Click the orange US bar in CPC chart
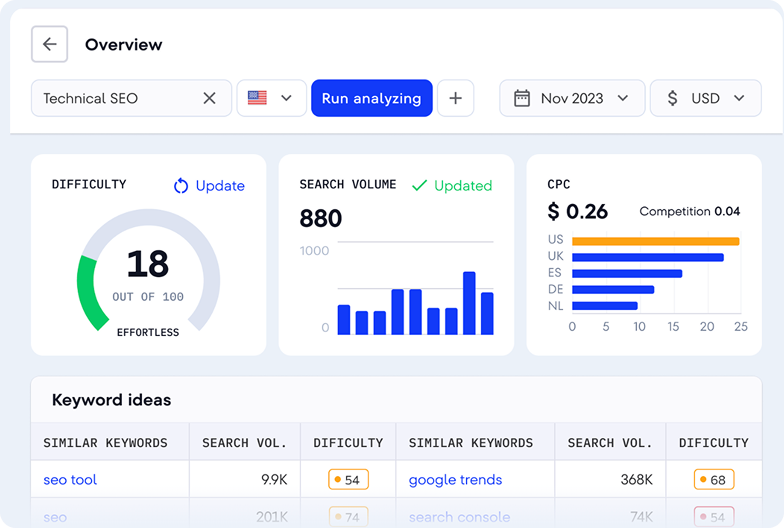The image size is (784, 528). pos(655,241)
